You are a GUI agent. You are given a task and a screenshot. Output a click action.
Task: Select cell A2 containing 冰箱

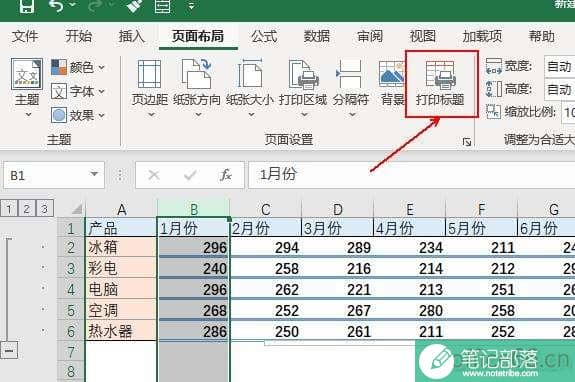pos(121,247)
